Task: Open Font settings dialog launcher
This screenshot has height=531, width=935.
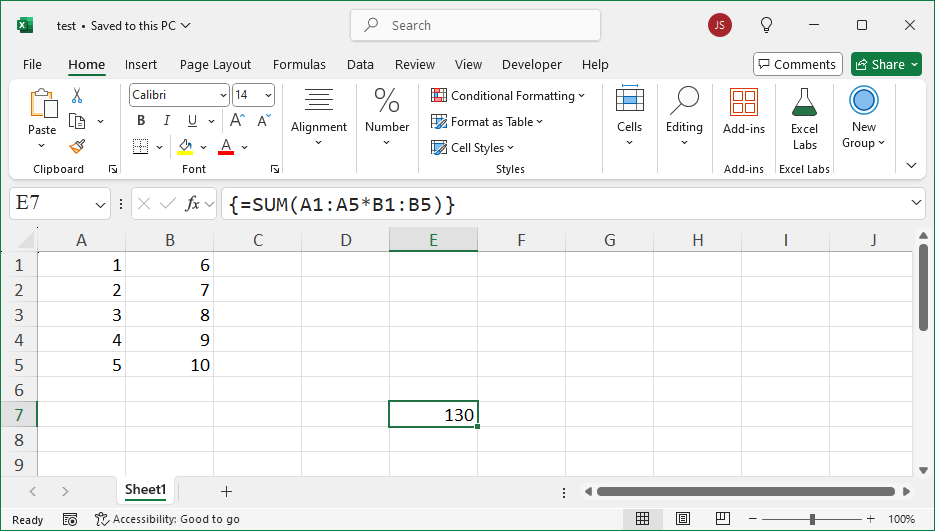Action: [x=275, y=169]
